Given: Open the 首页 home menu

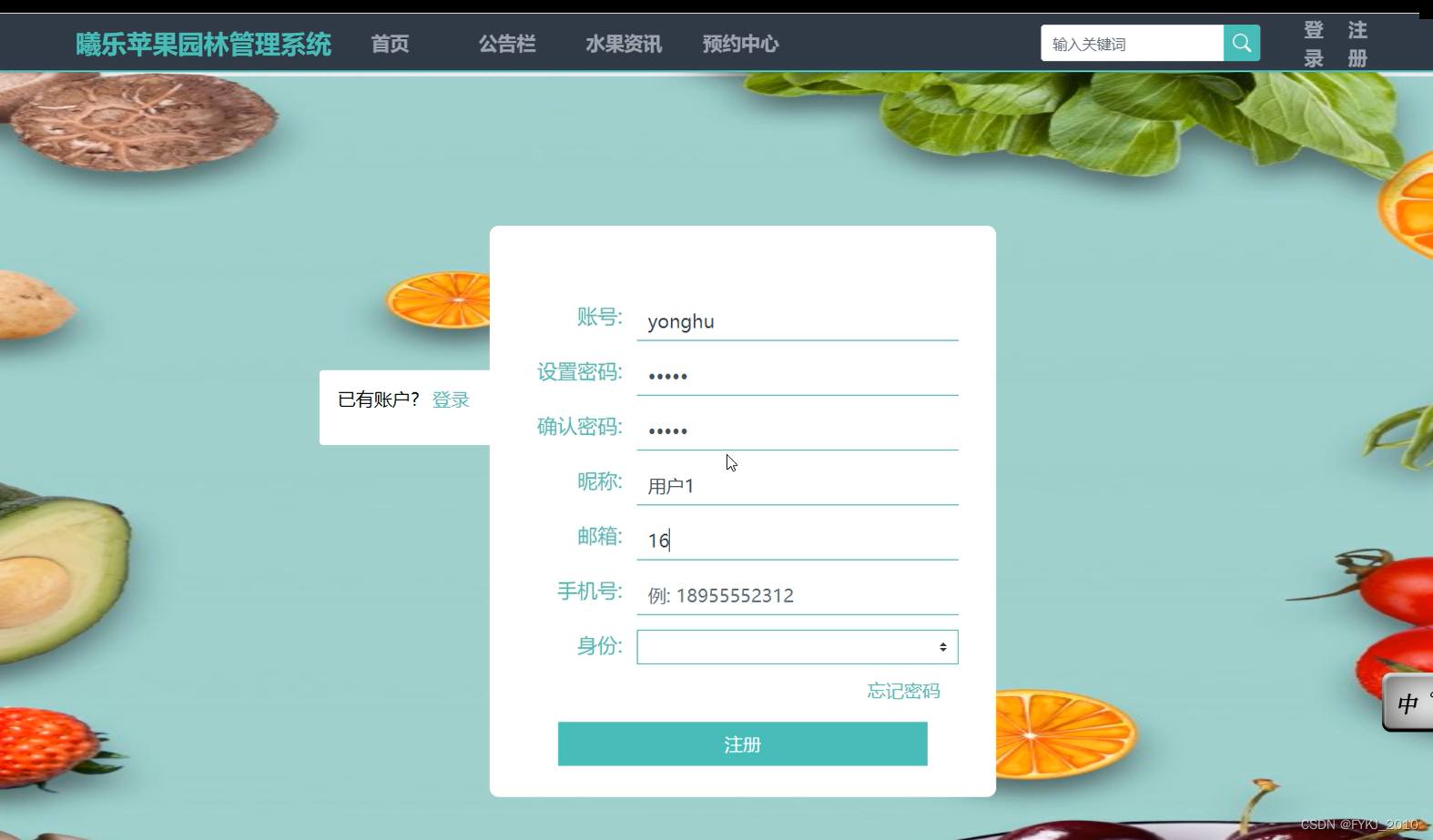Looking at the screenshot, I should pyautogui.click(x=391, y=44).
